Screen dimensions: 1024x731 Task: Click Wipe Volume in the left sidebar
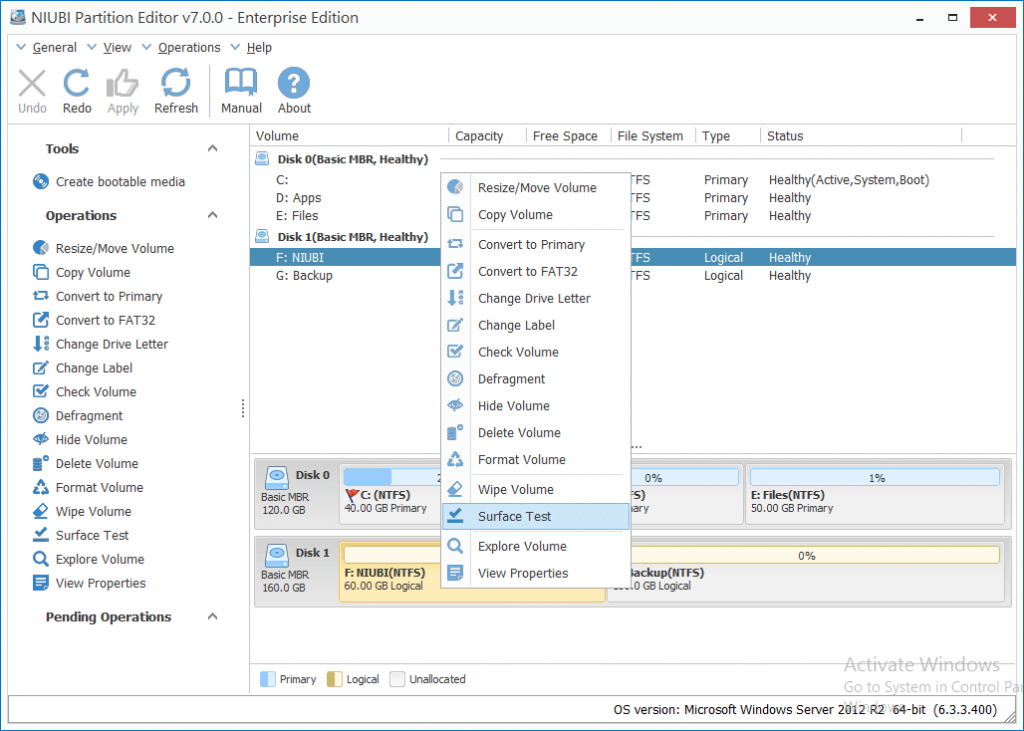93,512
